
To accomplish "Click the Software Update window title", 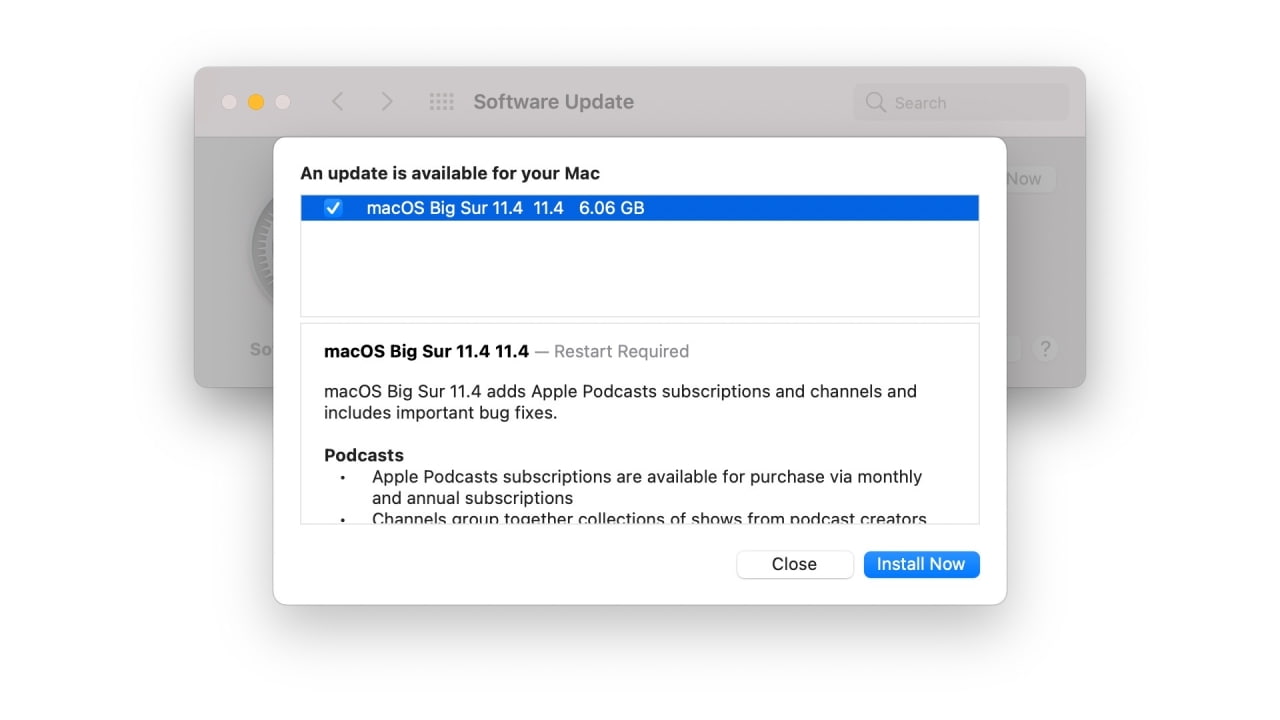I will (x=553, y=101).
